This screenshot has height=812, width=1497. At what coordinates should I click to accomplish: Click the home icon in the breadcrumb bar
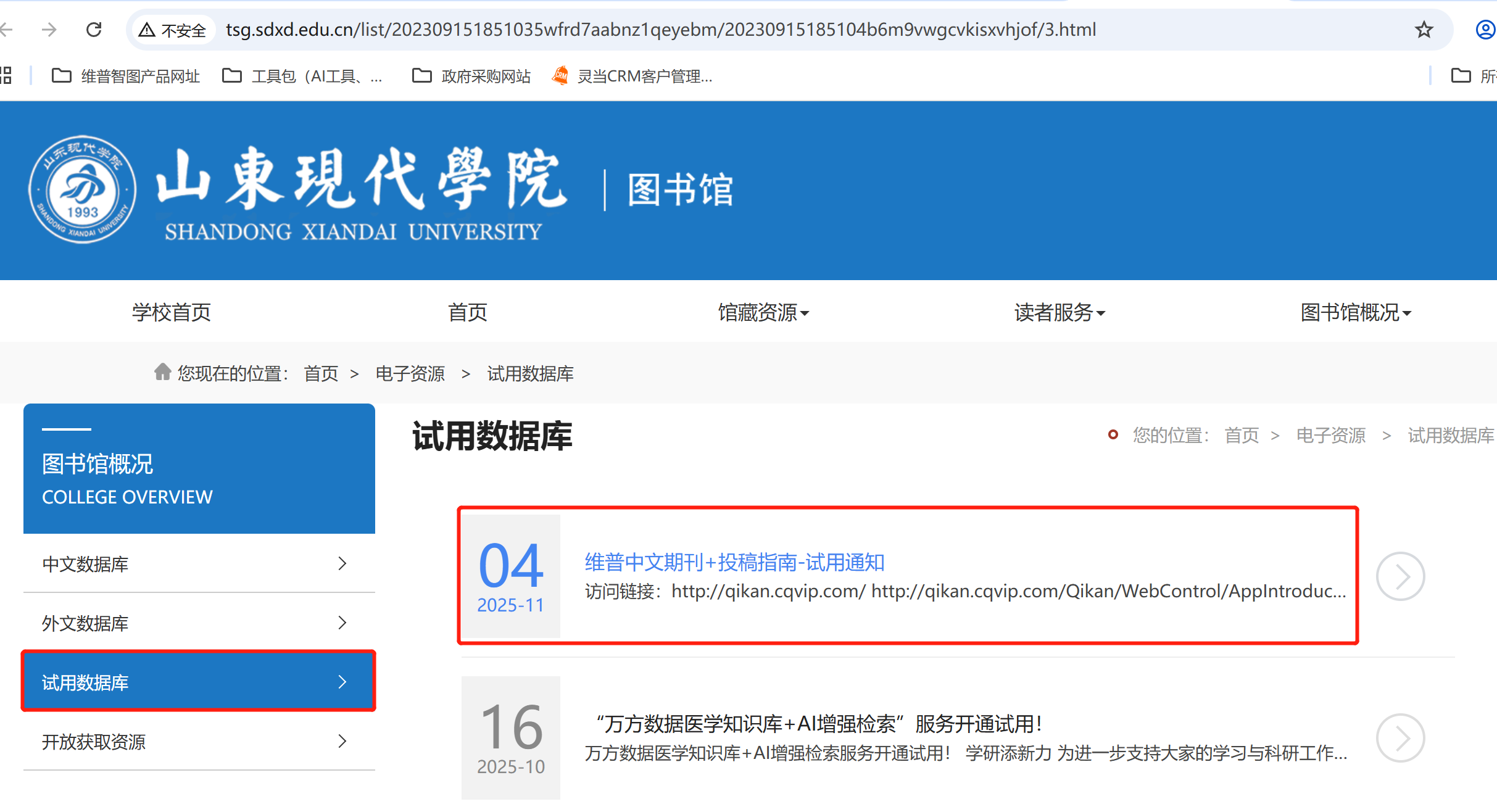162,372
